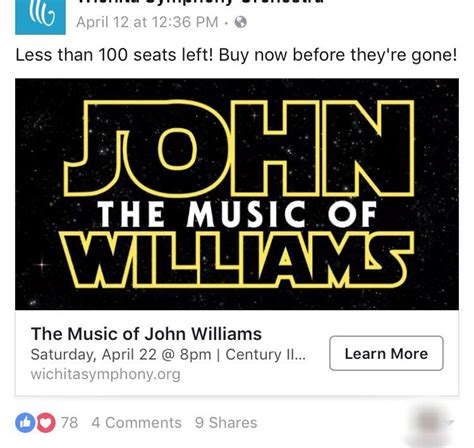Click the Learn More button
The width and height of the screenshot is (474, 448).
[x=386, y=353]
